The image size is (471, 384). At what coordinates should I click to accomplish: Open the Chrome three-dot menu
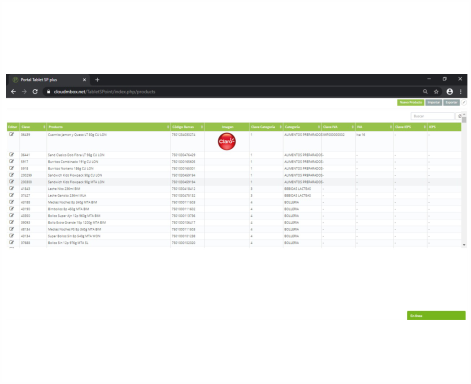(x=461, y=91)
